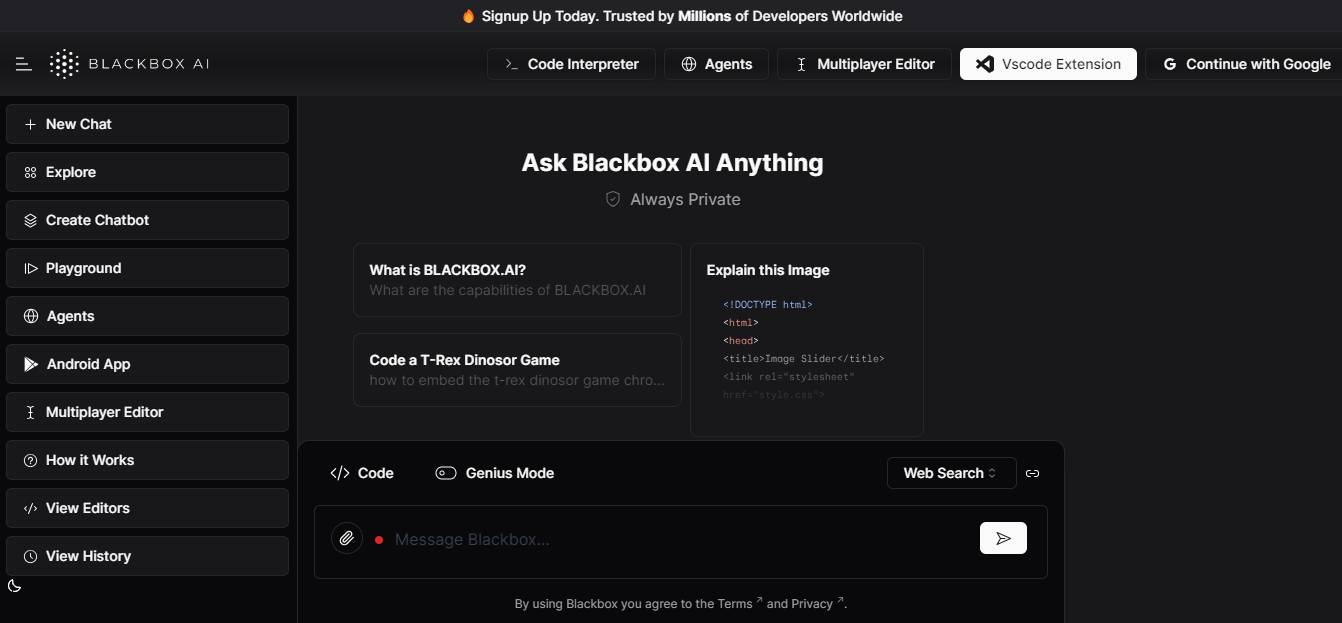The width and height of the screenshot is (1342, 623).
Task: Open the Multiplayer Editor tab
Action: (x=864, y=63)
